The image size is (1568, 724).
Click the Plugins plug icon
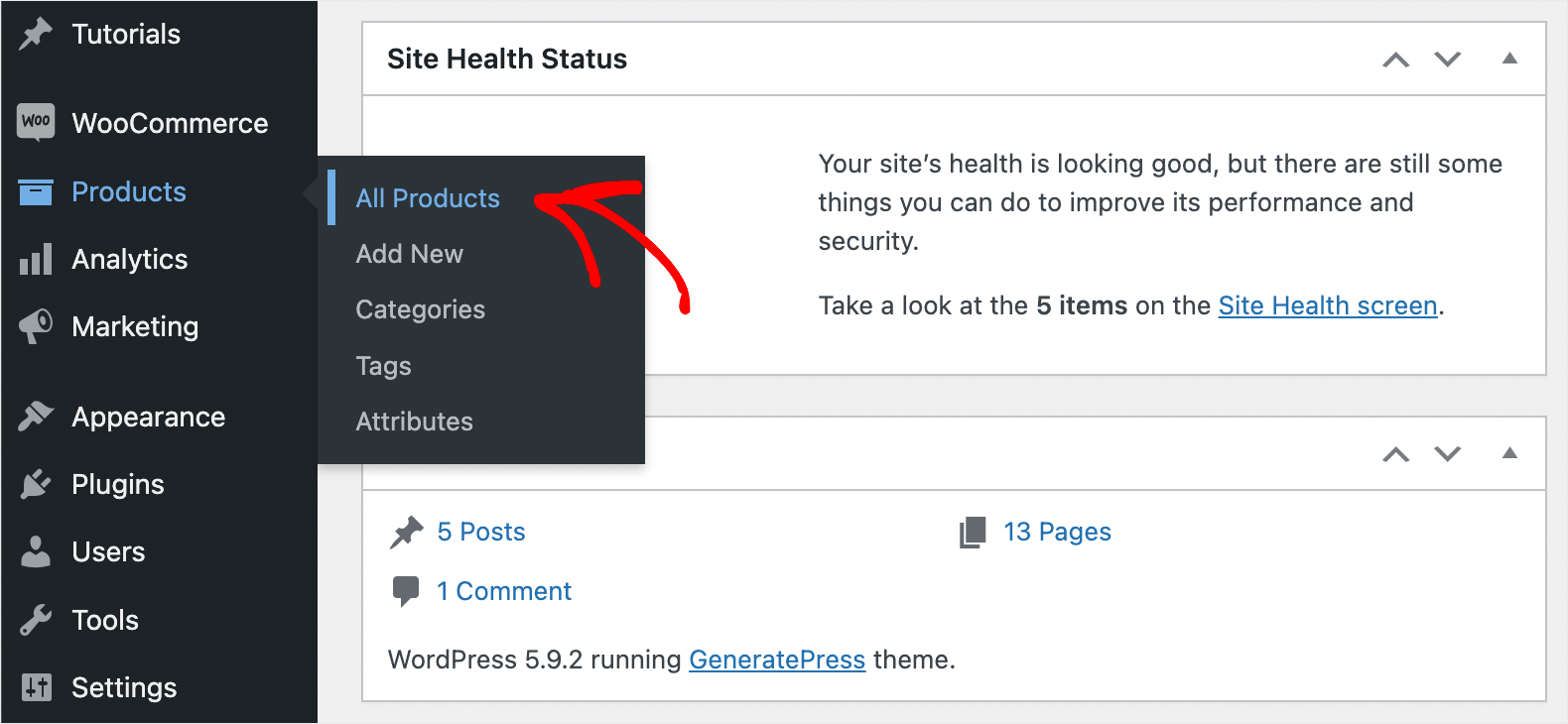click(x=36, y=484)
